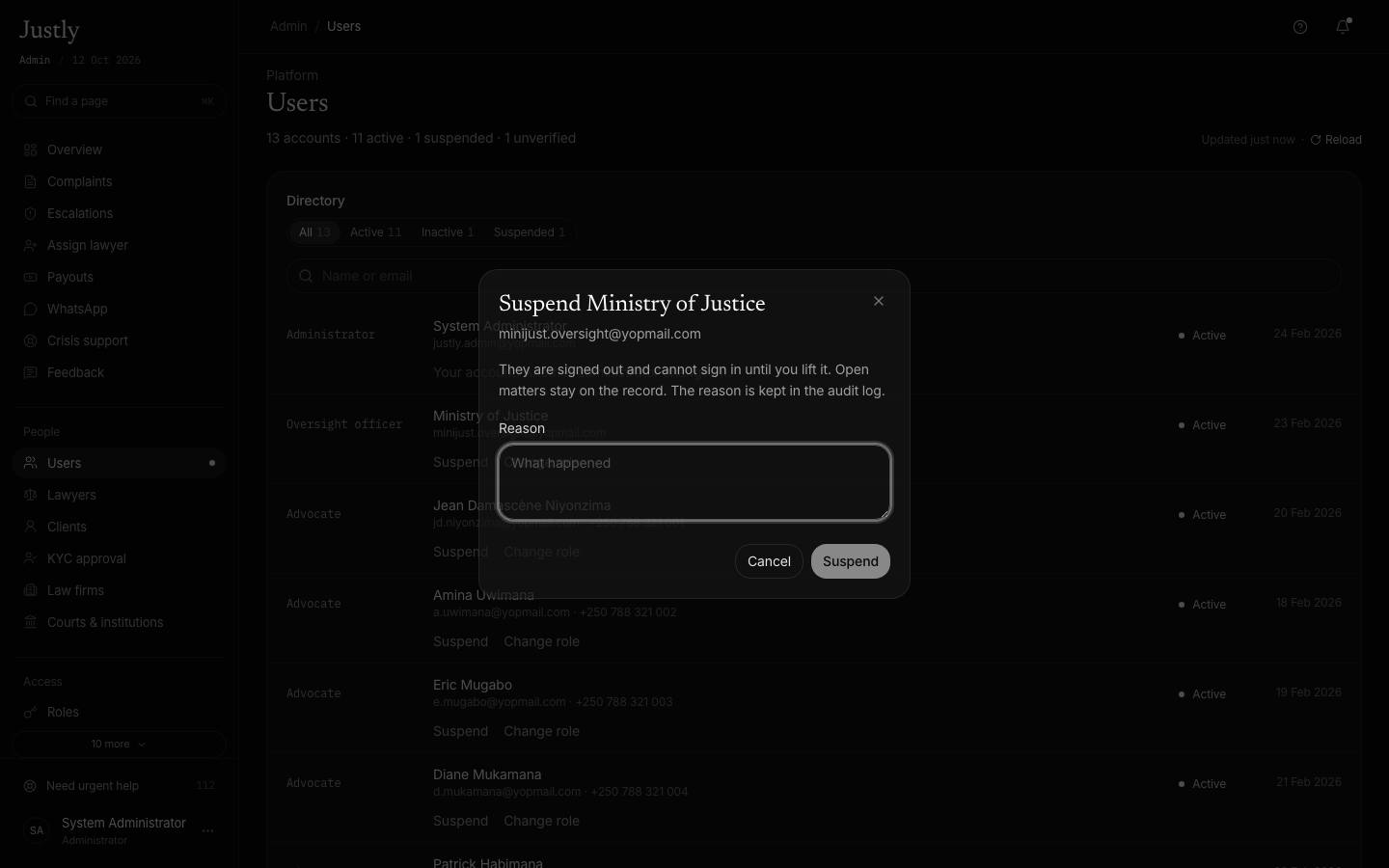Click Admin breadcrumb link
Screen dimensions: 1389x868
point(288,26)
